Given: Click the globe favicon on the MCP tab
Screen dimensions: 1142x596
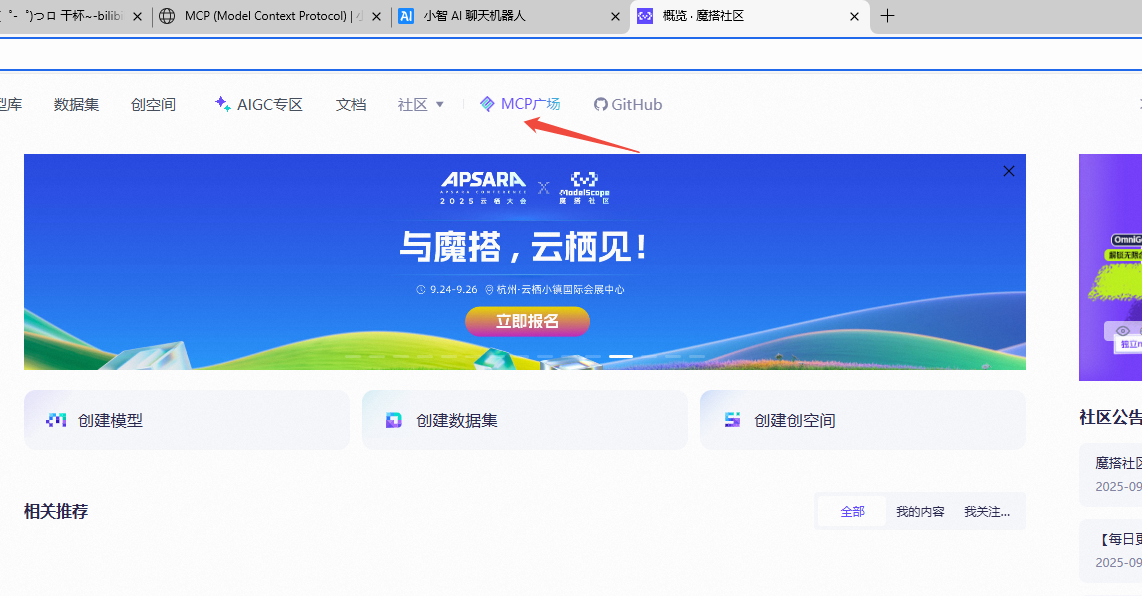Looking at the screenshot, I should [169, 16].
